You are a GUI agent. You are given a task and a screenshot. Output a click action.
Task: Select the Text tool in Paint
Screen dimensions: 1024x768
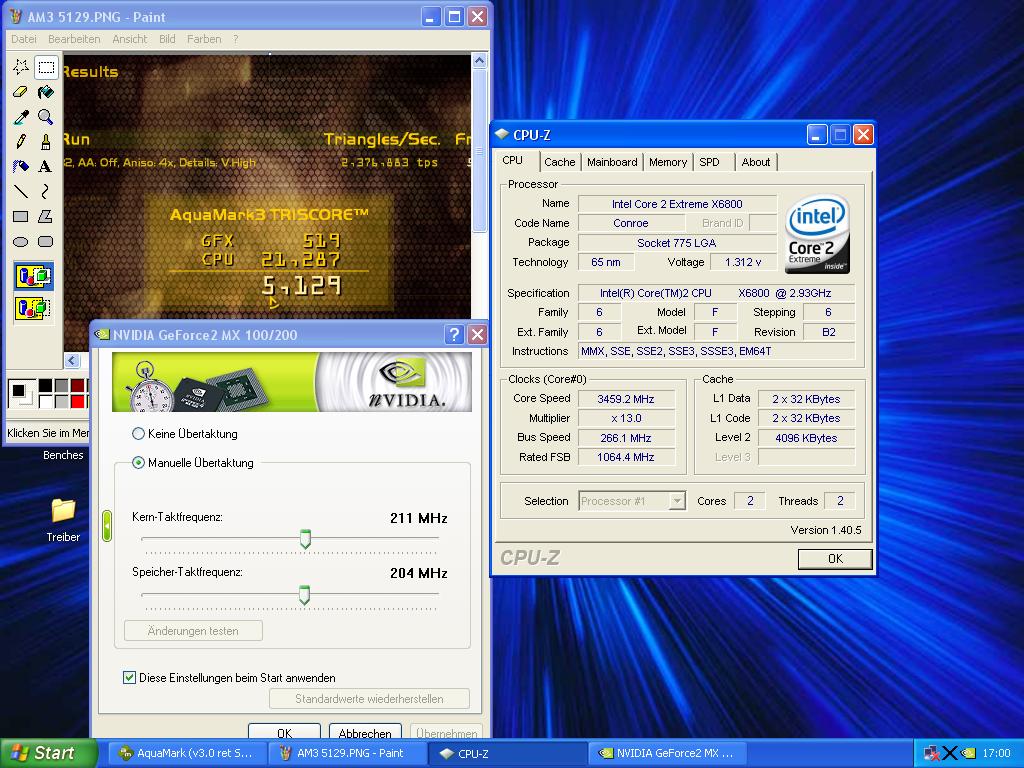click(x=46, y=167)
